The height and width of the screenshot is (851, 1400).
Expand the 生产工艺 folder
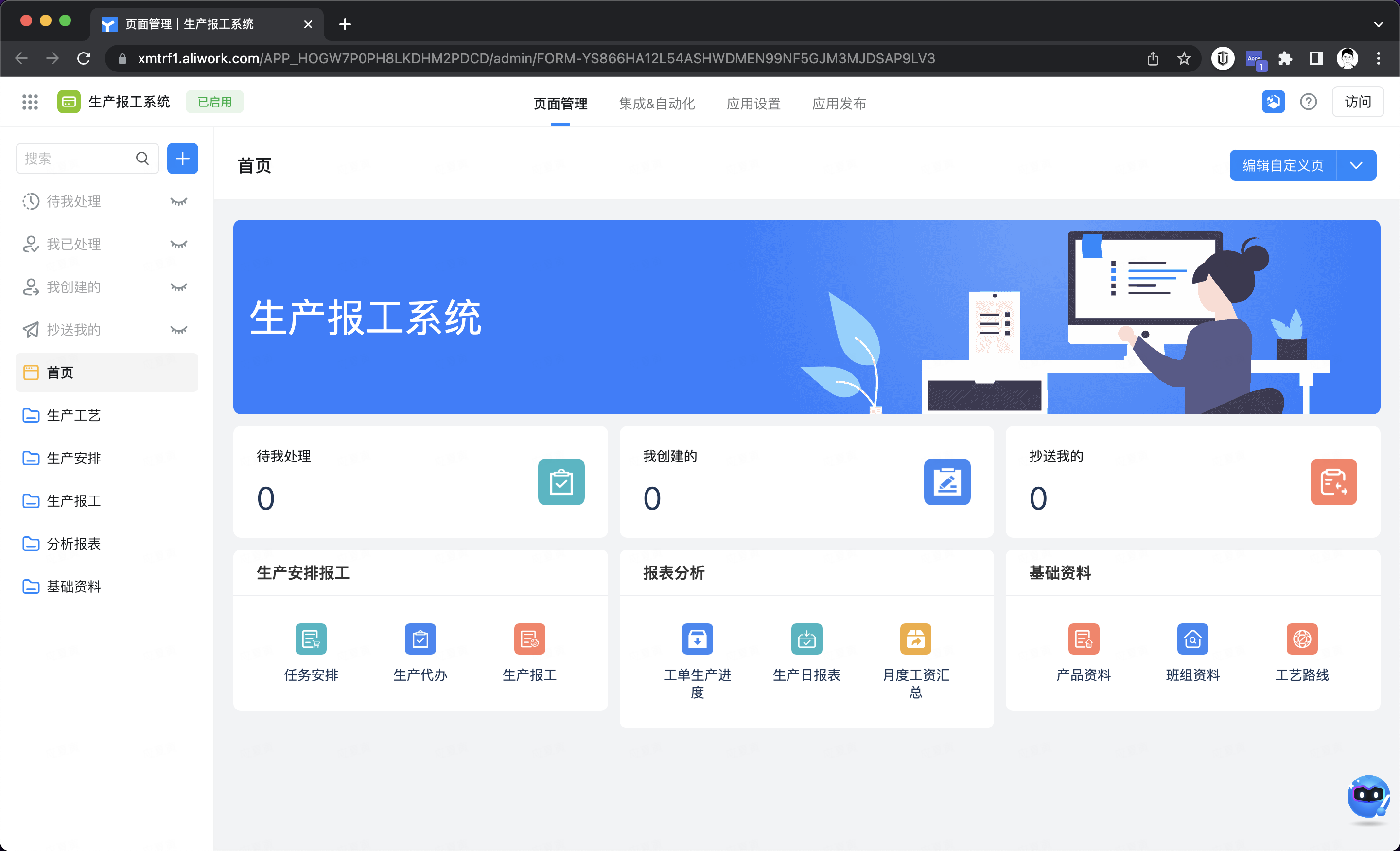tap(107, 416)
